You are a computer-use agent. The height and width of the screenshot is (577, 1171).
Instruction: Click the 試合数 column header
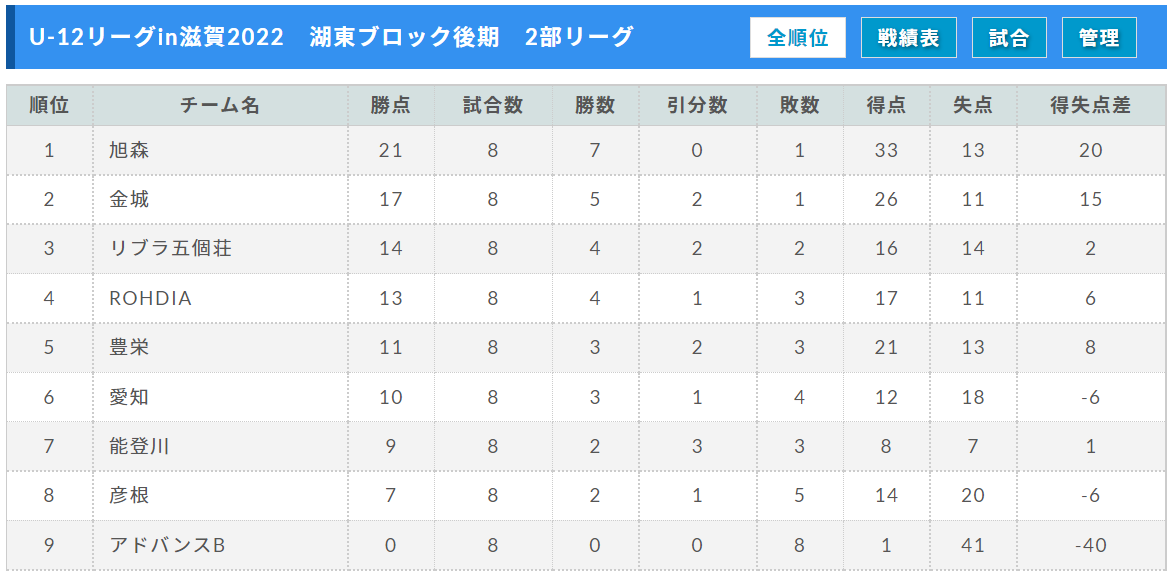[493, 106]
